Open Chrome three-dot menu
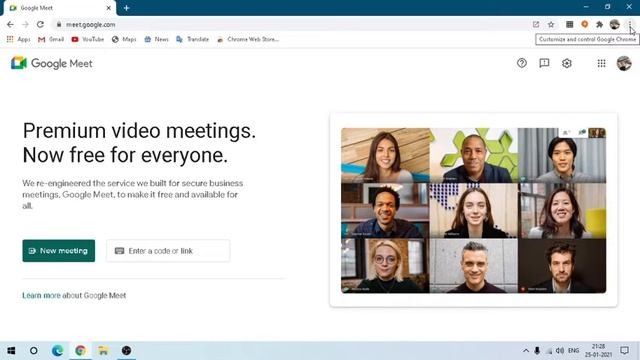Image resolution: width=640 pixels, height=360 pixels. 630,24
